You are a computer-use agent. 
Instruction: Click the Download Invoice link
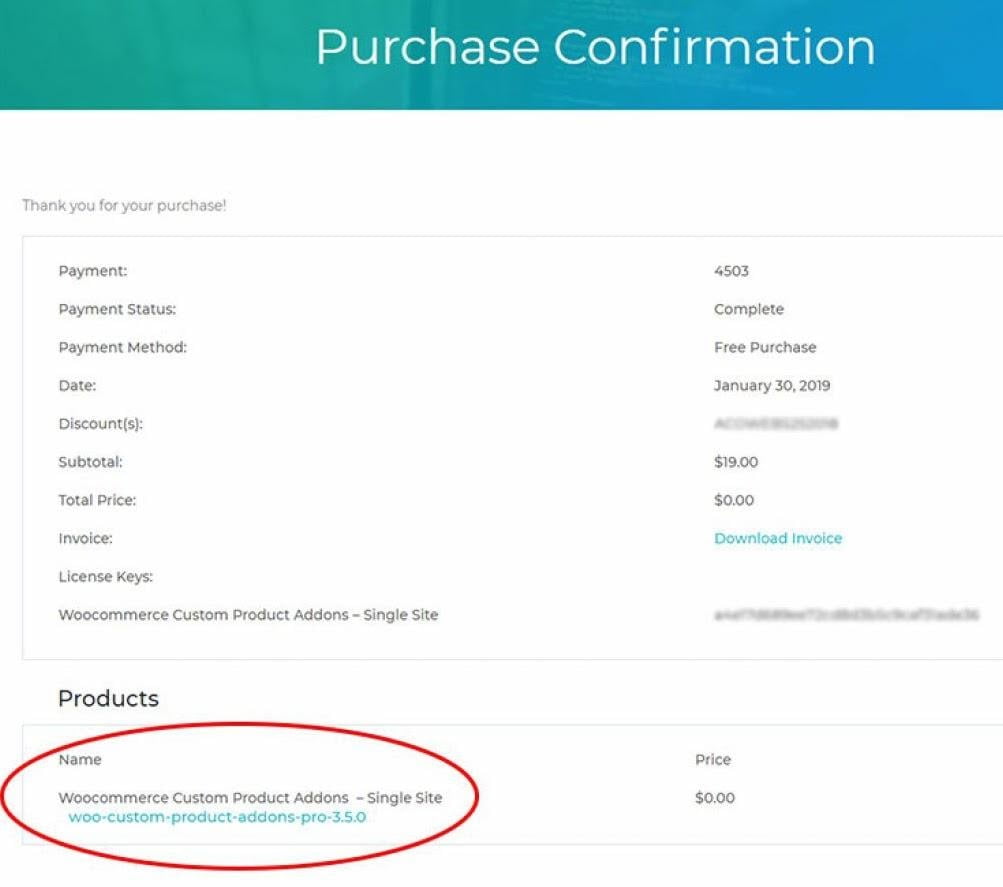pos(778,538)
